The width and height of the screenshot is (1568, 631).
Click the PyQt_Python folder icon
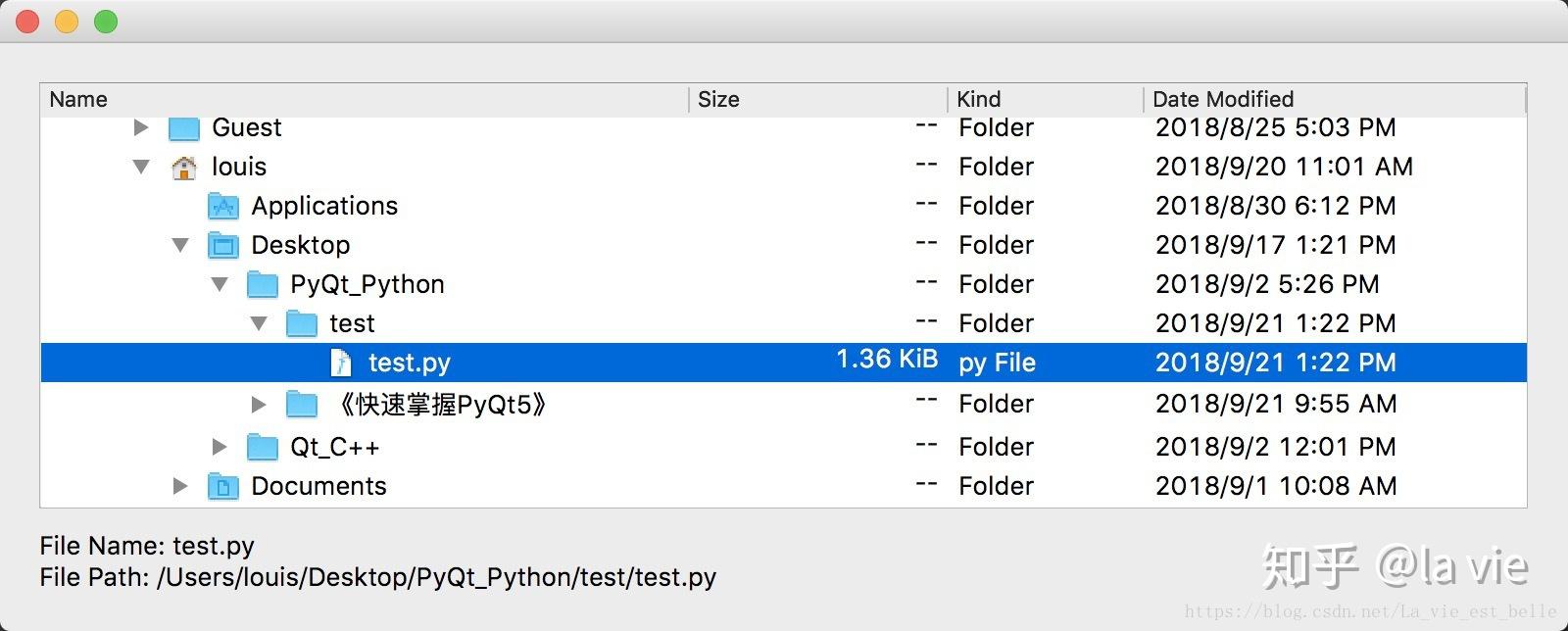(263, 285)
